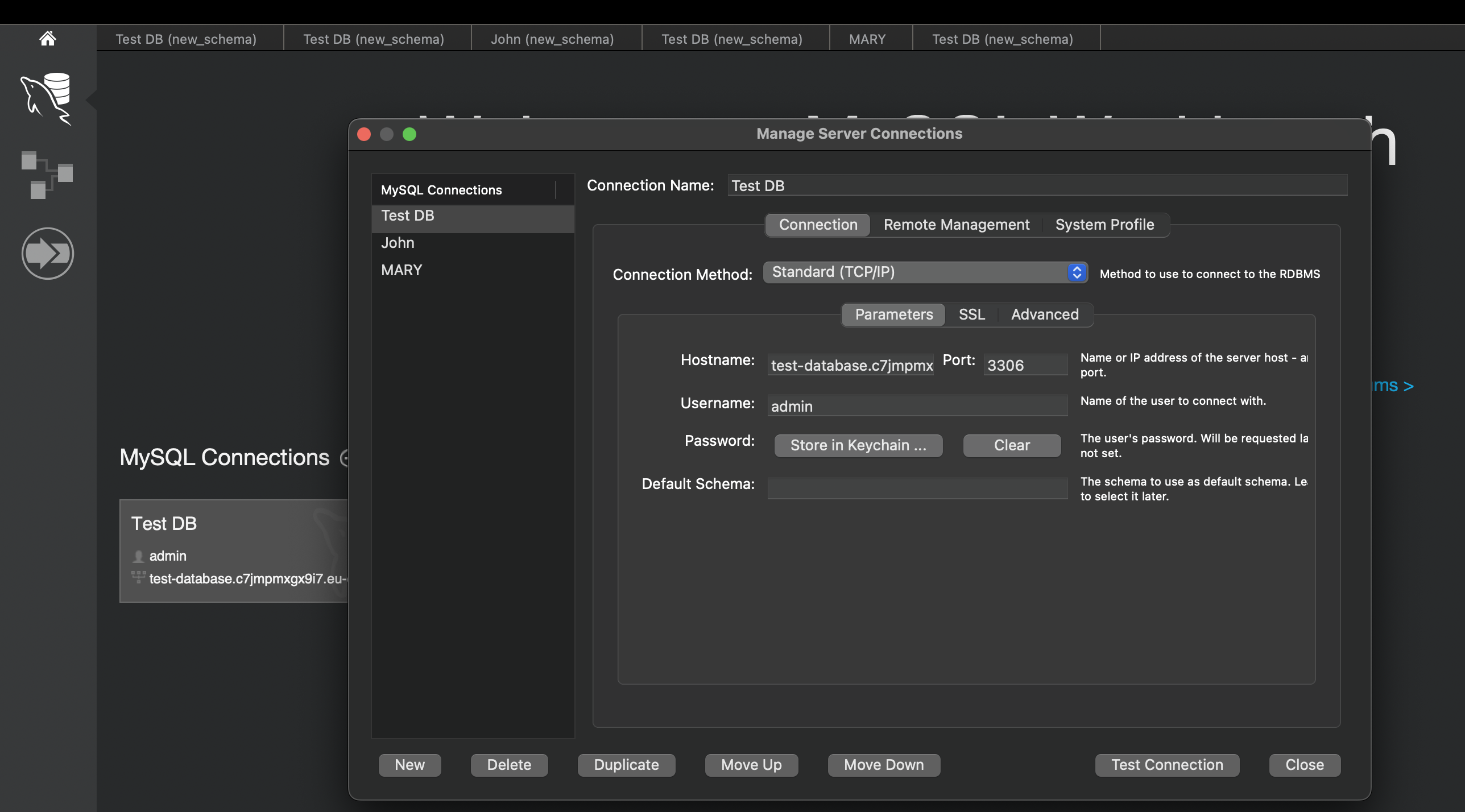Viewport: 1465px width, 812px height.
Task: Click into the Default Schema field
Action: coord(917,488)
